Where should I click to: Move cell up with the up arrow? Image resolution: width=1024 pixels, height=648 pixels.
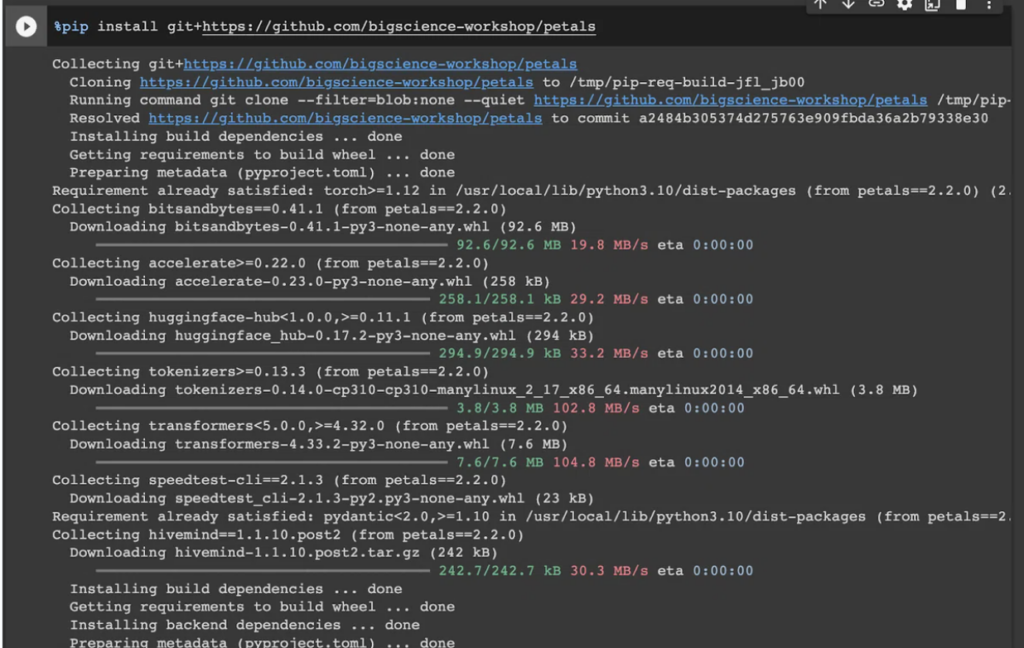[x=820, y=4]
